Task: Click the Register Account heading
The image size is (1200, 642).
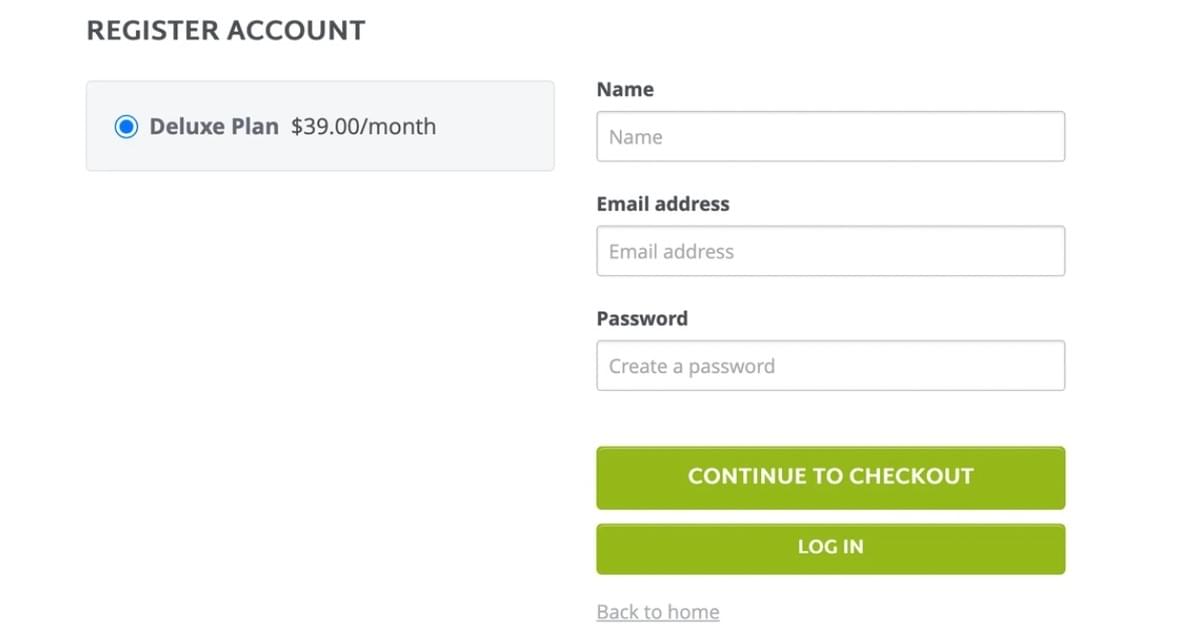Action: pyautogui.click(x=226, y=31)
